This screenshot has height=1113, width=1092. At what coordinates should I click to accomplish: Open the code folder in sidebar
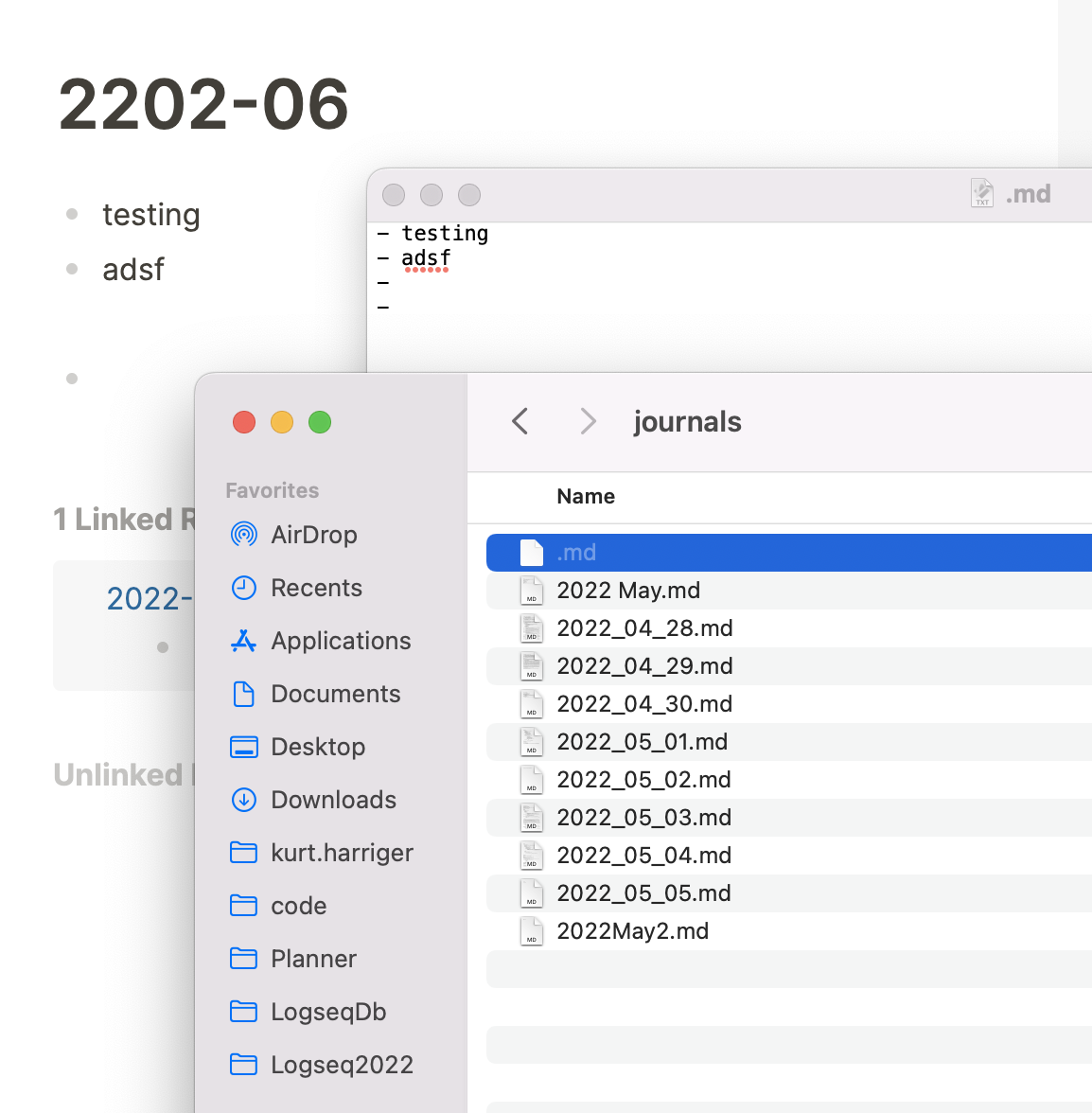299,906
